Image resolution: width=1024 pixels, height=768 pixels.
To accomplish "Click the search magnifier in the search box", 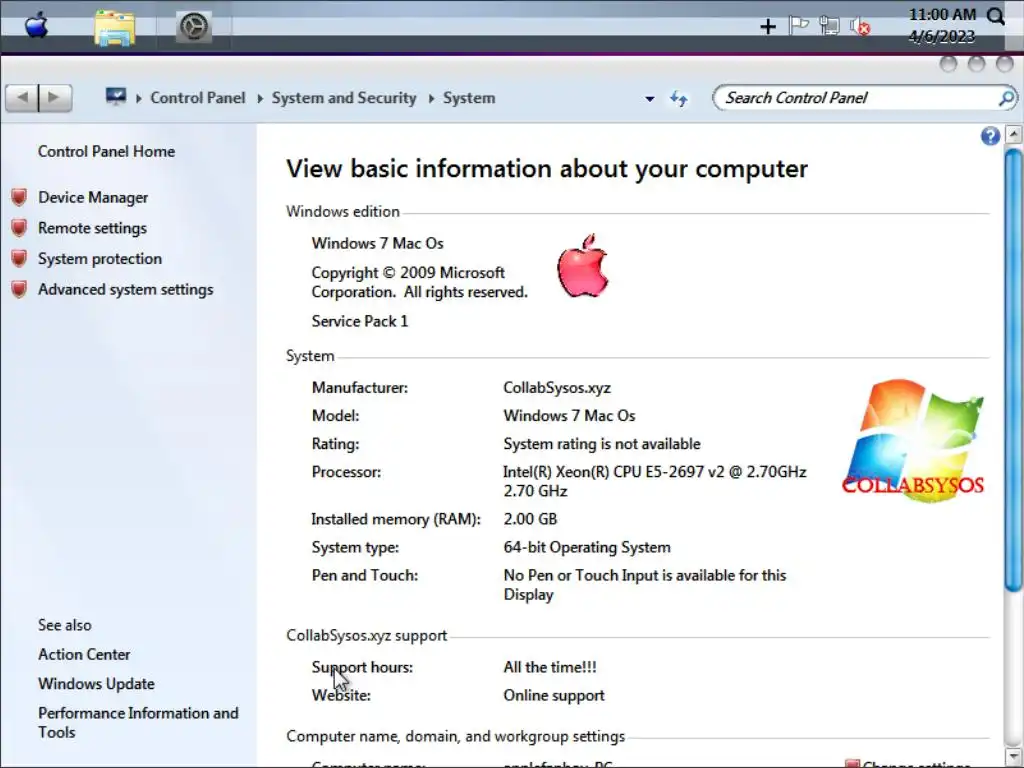I will (1007, 98).
